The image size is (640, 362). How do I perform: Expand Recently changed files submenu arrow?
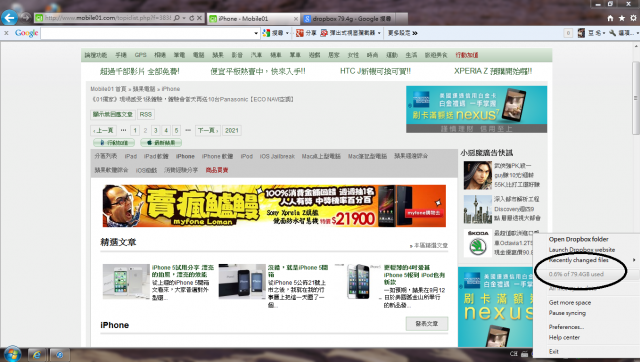pos(634,260)
